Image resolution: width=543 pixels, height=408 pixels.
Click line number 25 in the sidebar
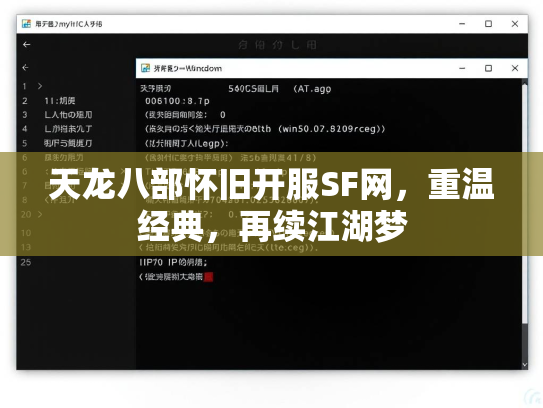pyautogui.click(x=26, y=262)
